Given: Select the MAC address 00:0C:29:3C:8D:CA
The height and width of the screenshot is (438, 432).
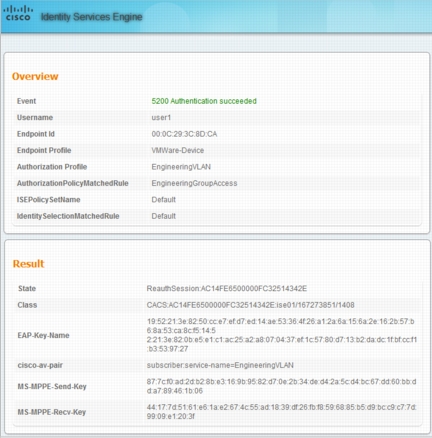Looking at the screenshot, I should [x=184, y=134].
